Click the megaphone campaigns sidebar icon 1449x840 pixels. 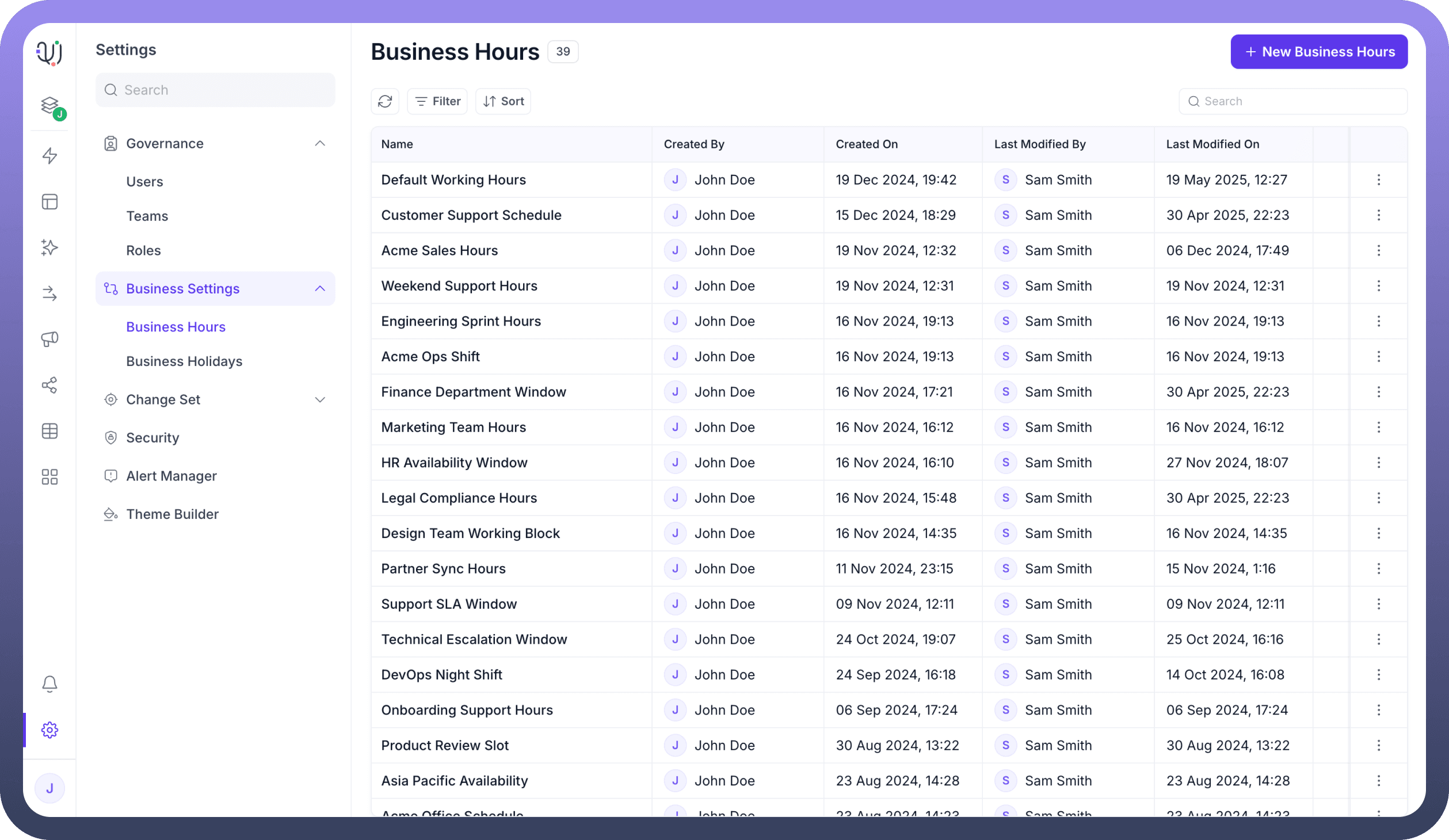pos(50,339)
